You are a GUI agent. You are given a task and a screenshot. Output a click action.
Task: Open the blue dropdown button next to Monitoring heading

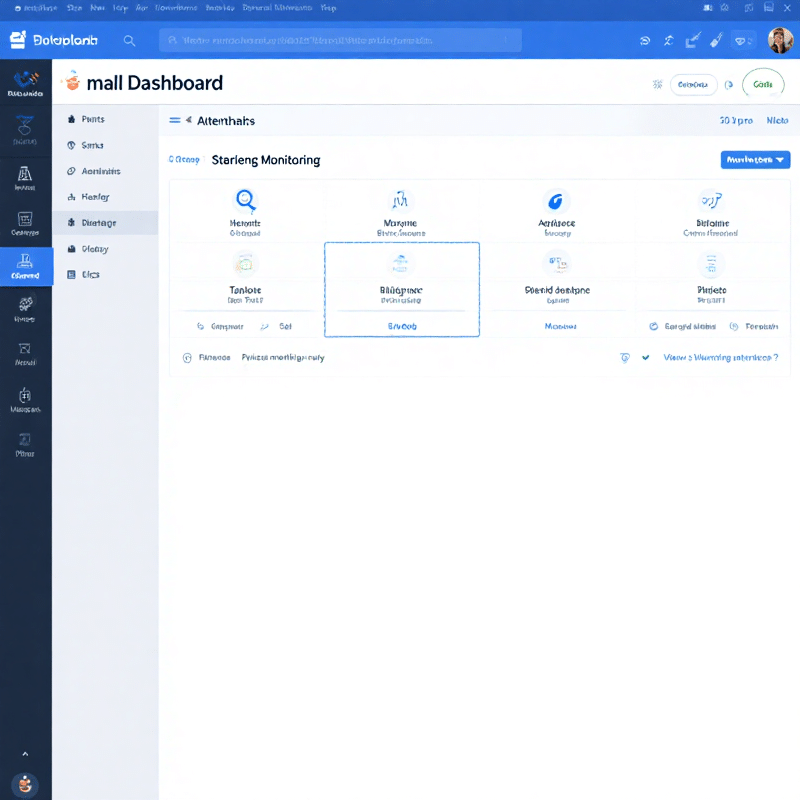tap(755, 159)
